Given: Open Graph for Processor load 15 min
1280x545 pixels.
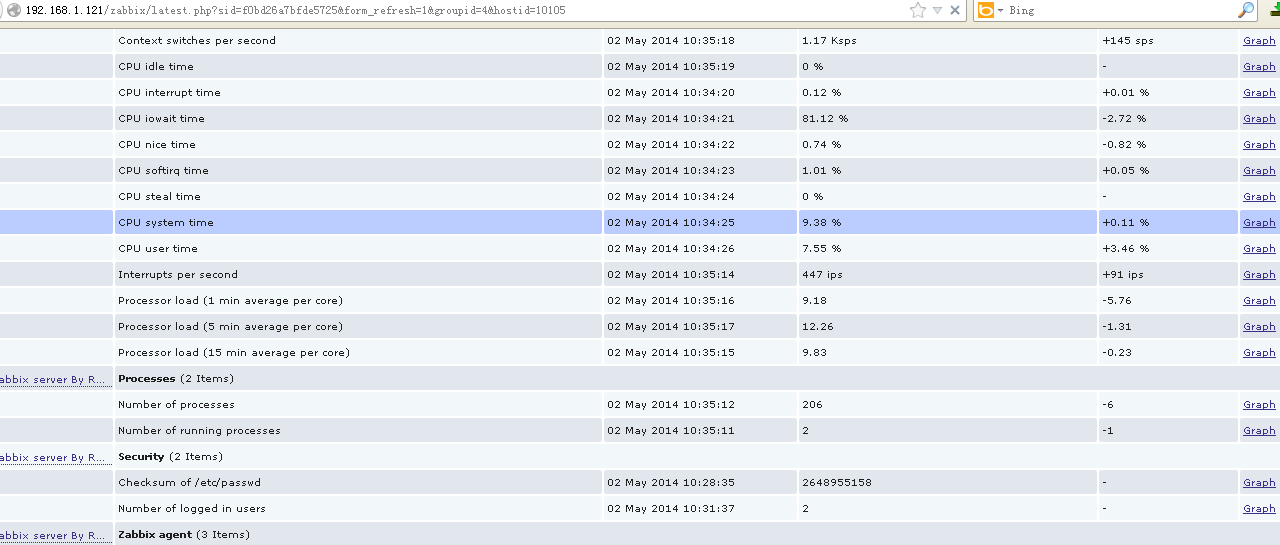Looking at the screenshot, I should pyautogui.click(x=1259, y=353).
